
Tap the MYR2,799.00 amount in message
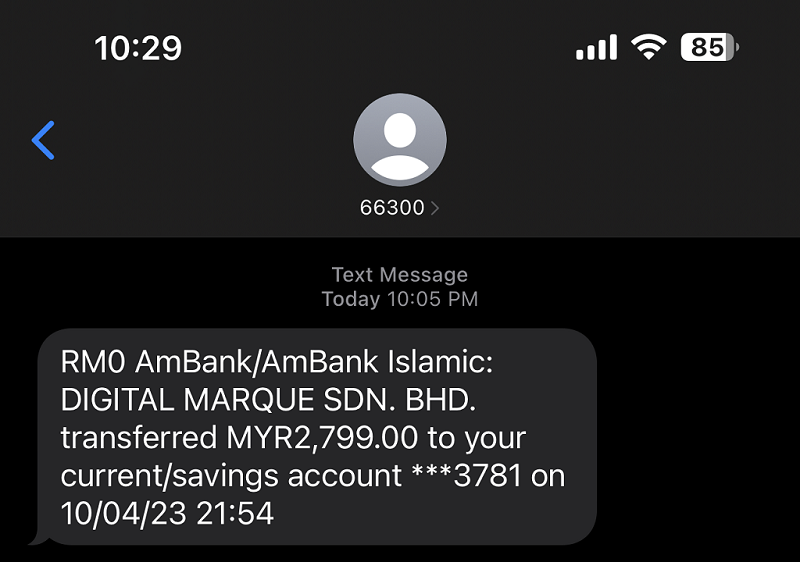click(321, 438)
